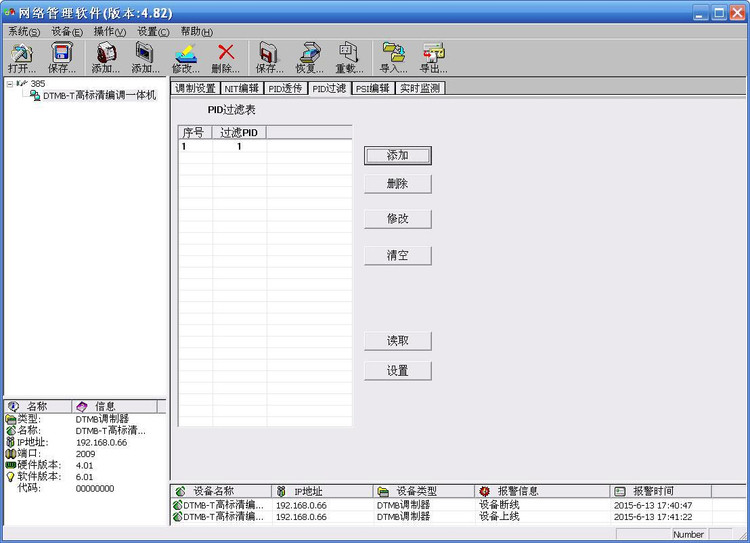750x543 pixels.
Task: Select the DTMB-T高标清编调一体机 tree item
Action: point(99,95)
